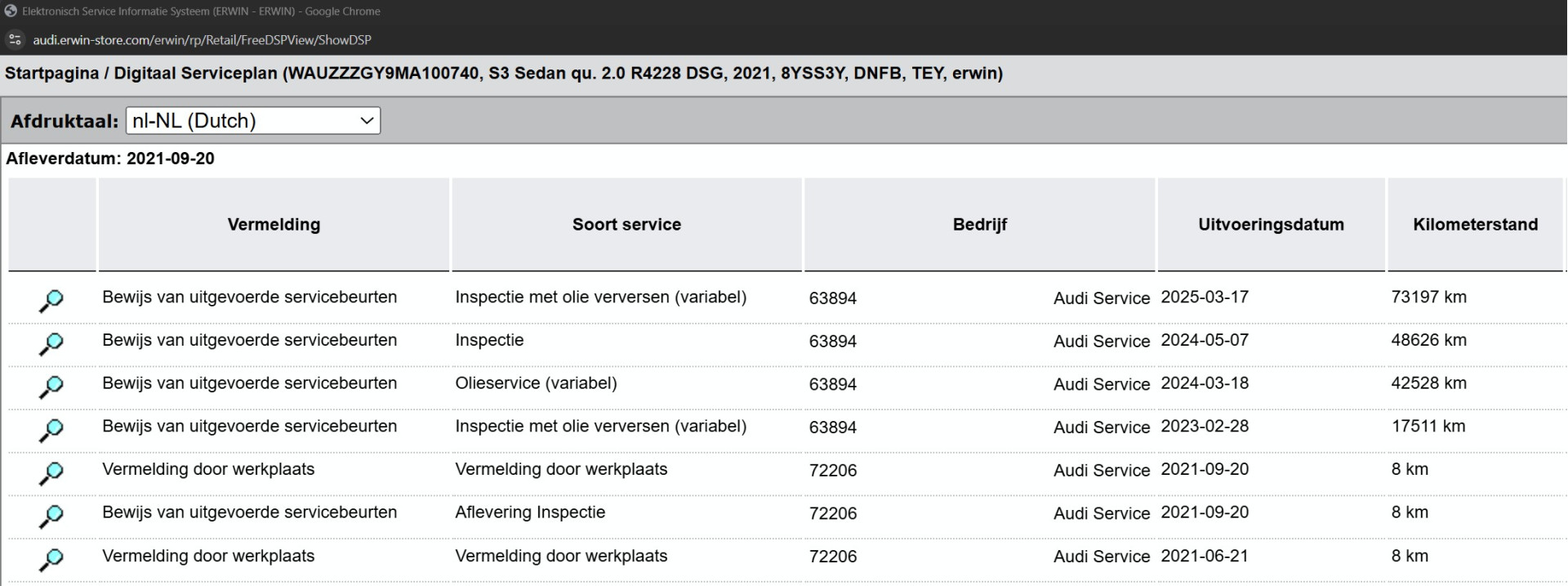Click the Chrome globe icon in title bar

11,11
